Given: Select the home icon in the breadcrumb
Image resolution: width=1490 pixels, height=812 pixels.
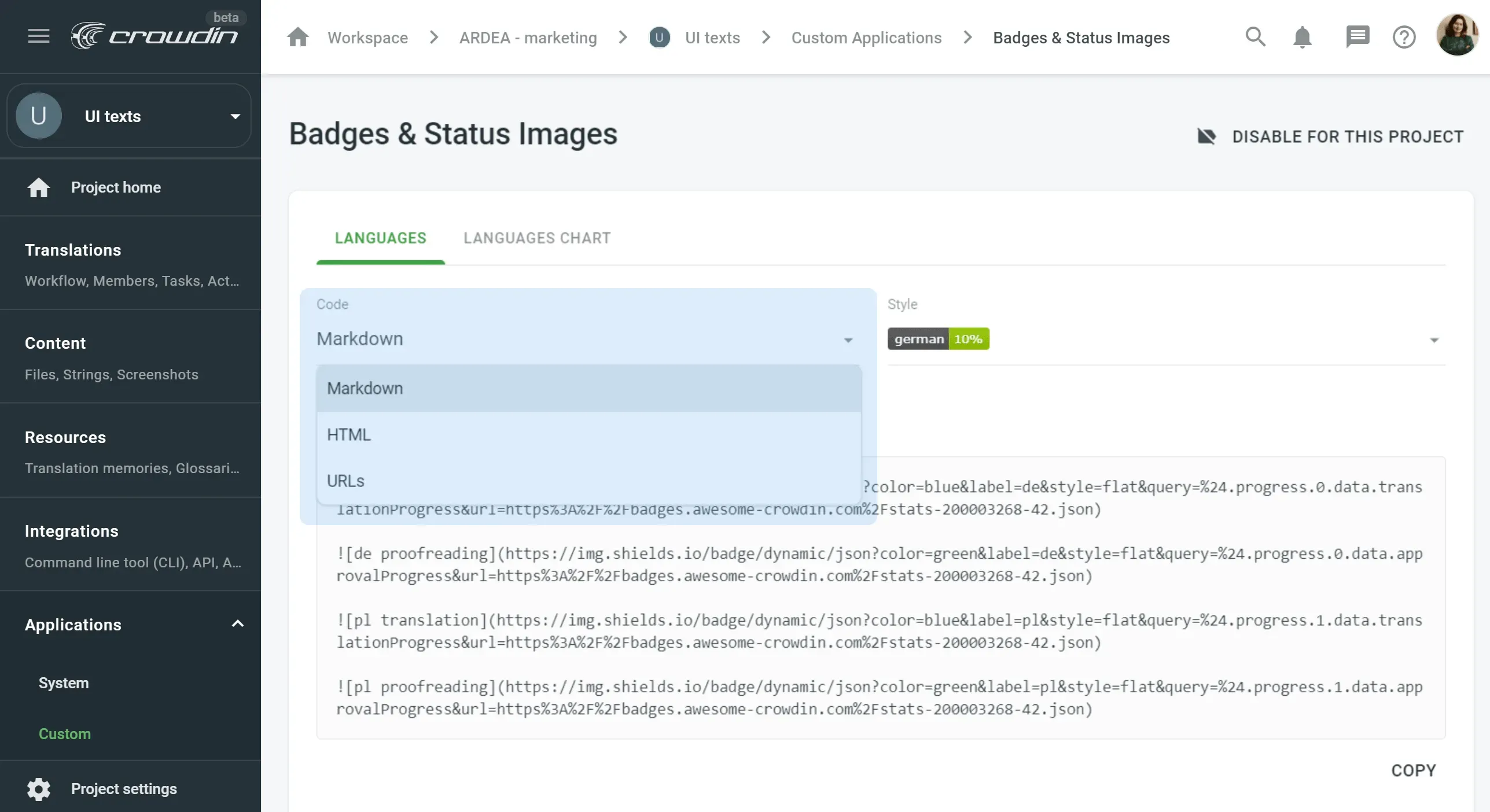Looking at the screenshot, I should (297, 37).
